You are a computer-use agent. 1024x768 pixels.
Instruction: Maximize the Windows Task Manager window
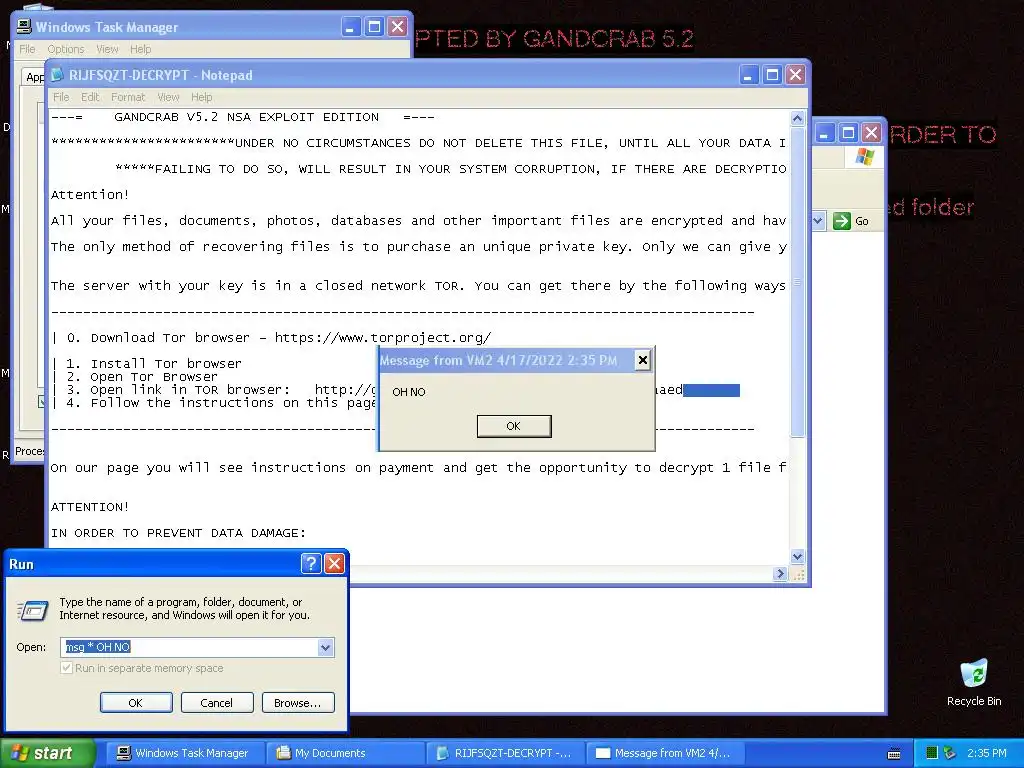coord(374,27)
